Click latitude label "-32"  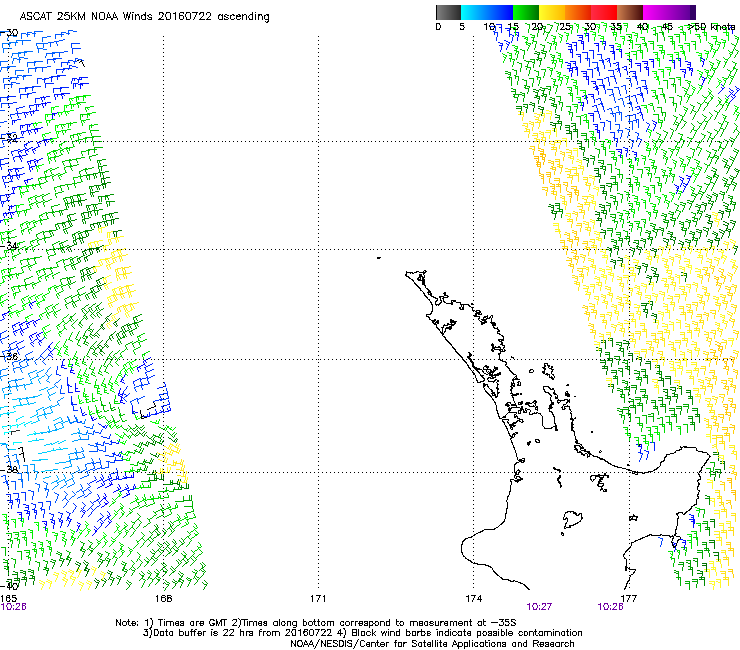point(9,138)
